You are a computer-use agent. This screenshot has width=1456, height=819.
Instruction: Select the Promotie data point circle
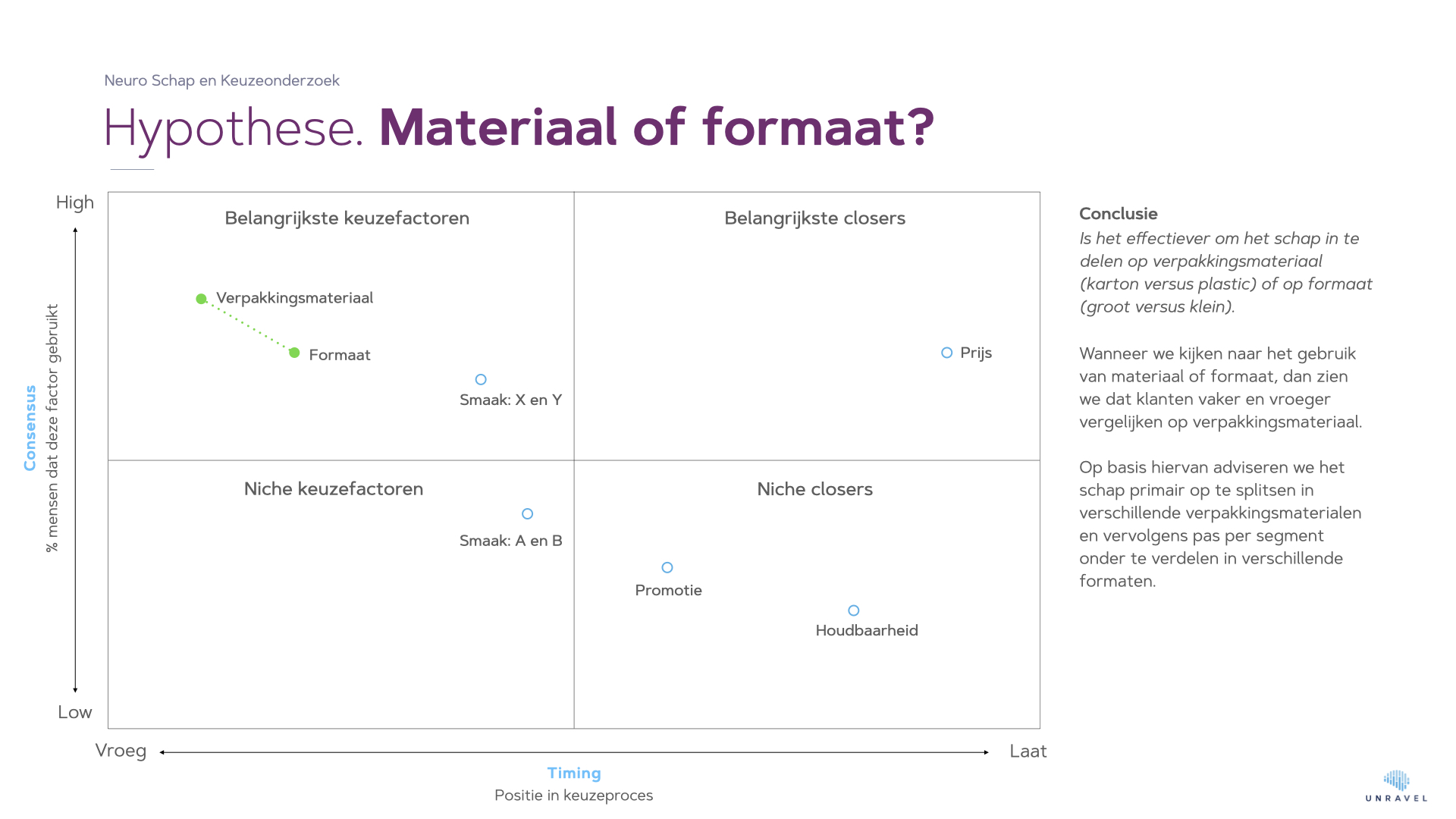(667, 567)
